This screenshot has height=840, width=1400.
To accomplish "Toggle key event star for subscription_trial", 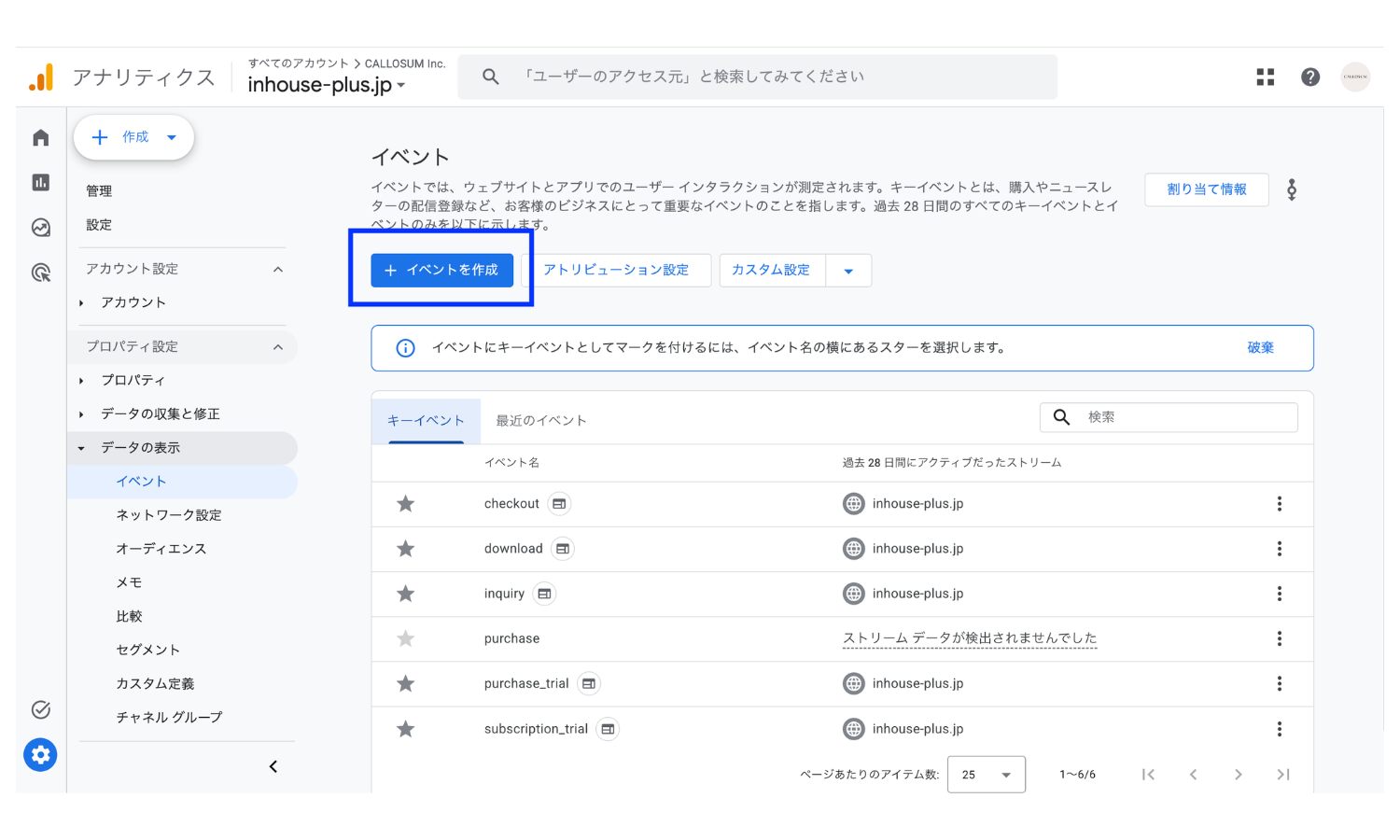I will coord(405,729).
